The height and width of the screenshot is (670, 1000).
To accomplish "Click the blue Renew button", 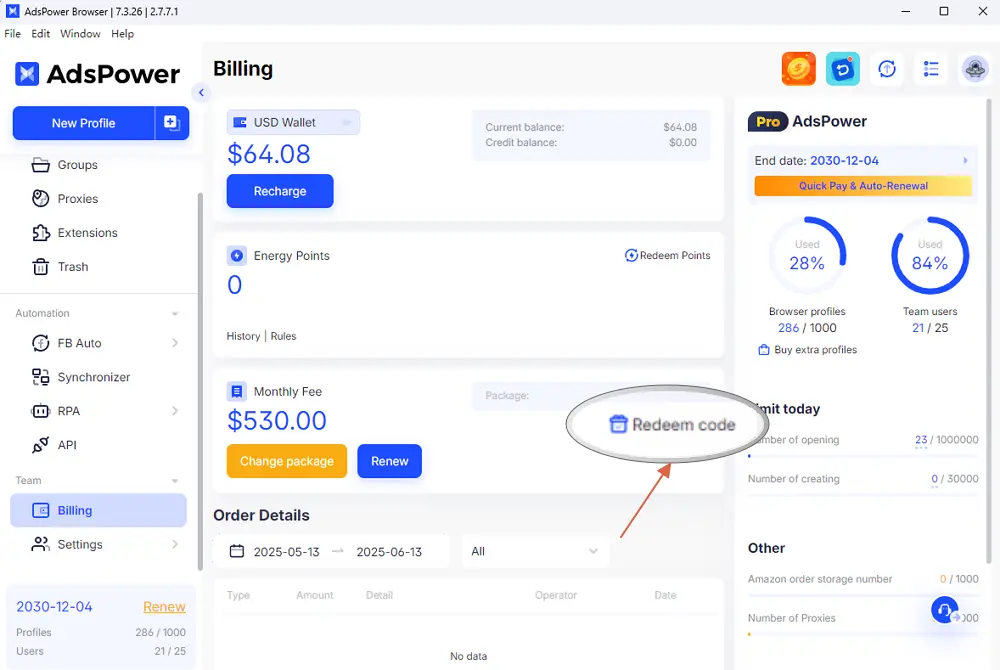I will point(390,461).
